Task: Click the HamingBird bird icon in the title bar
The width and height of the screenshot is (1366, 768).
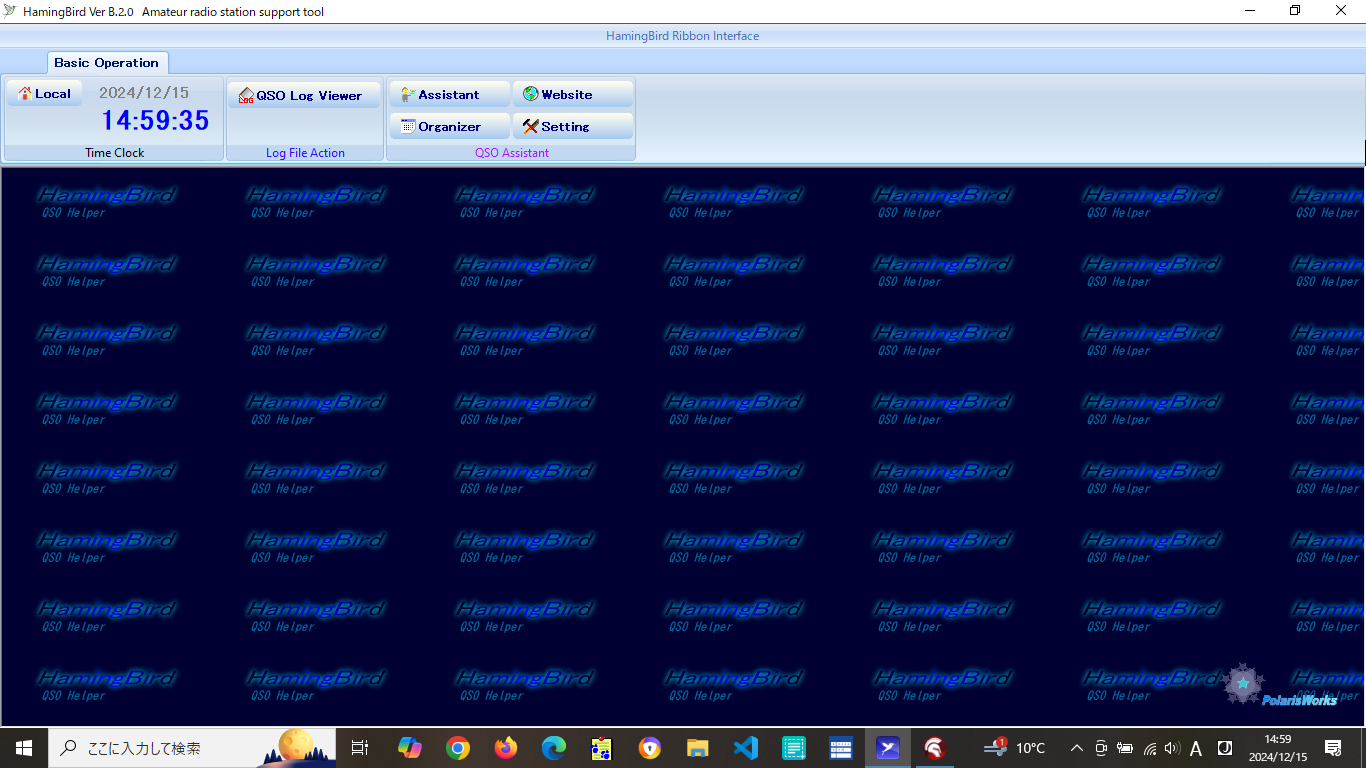Action: (x=12, y=11)
